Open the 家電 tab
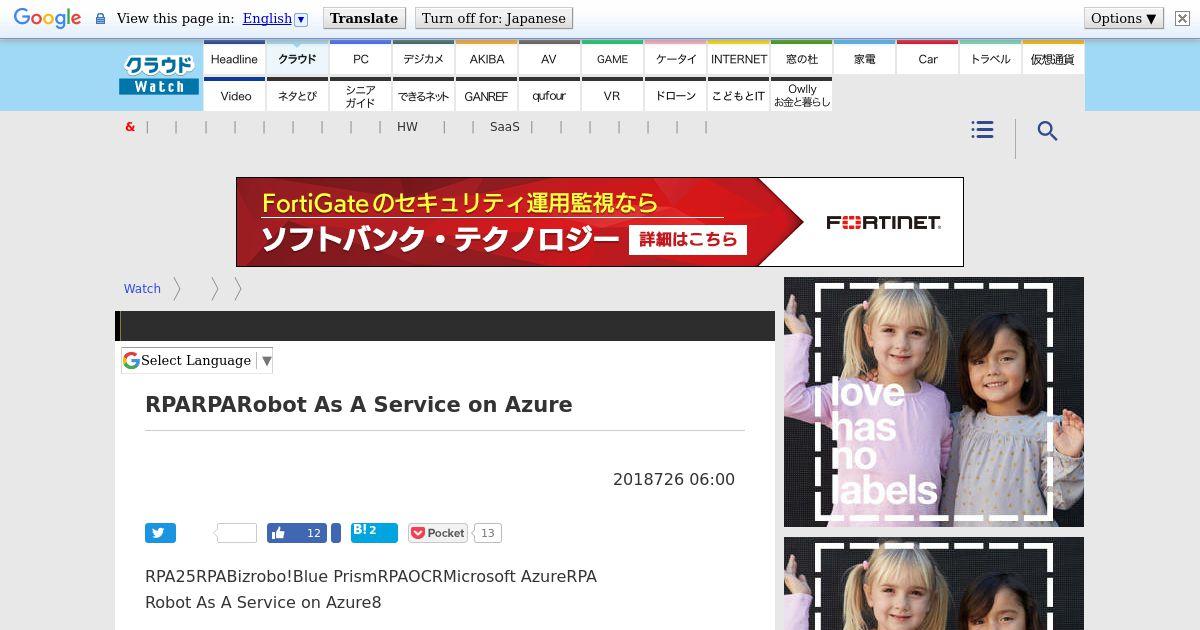Viewport: 1200px width, 630px height. click(x=864, y=59)
